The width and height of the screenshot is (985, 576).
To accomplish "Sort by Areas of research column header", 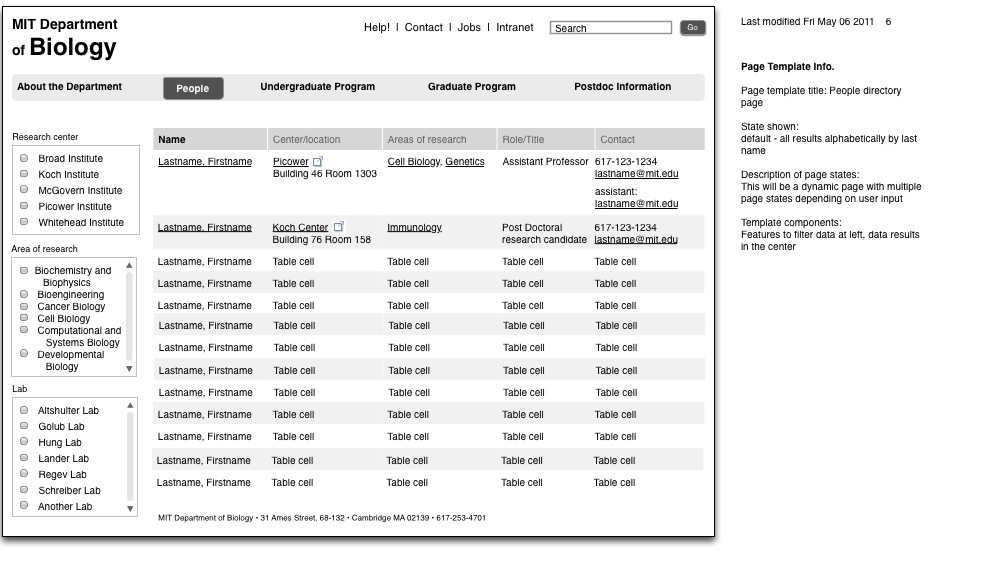I will tap(439, 139).
